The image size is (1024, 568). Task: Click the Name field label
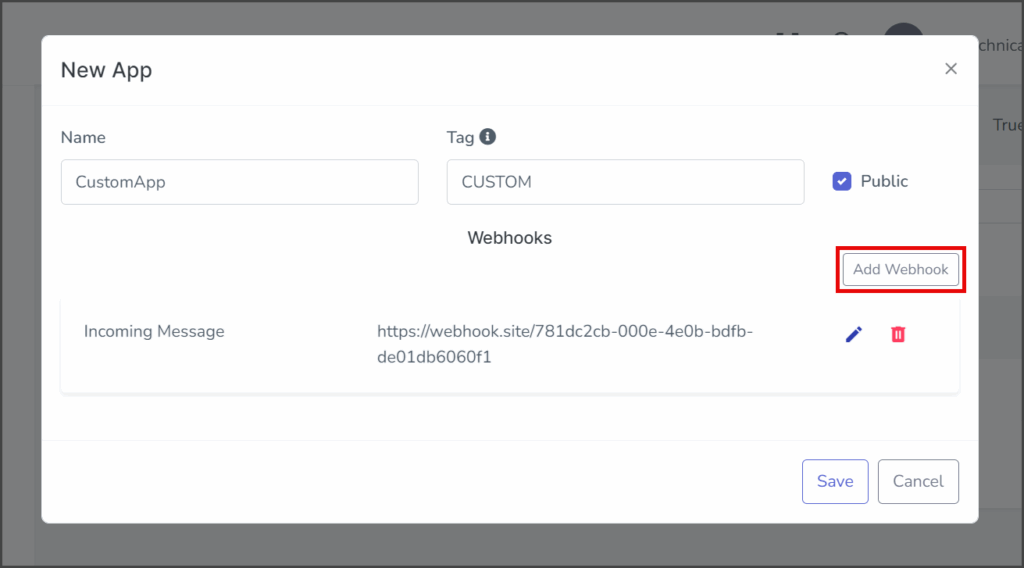[83, 137]
